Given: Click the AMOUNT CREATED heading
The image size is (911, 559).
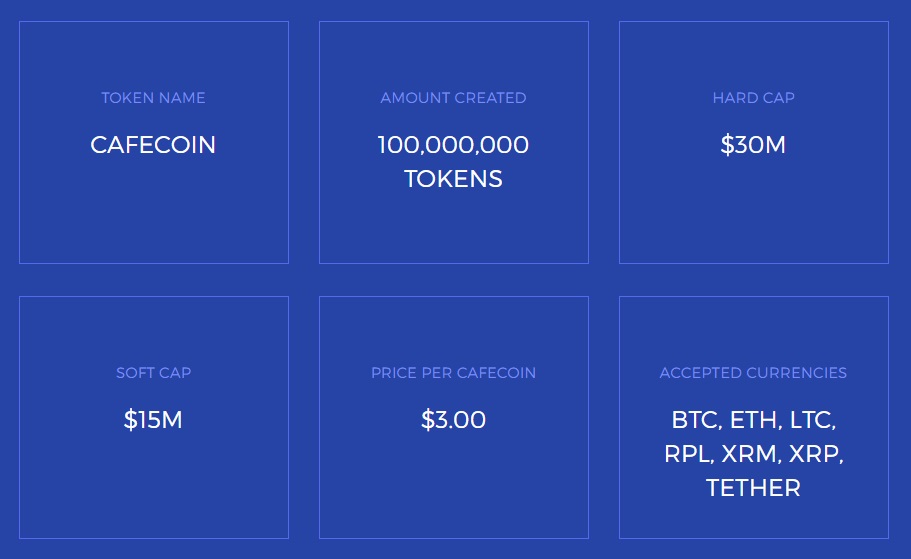Looking at the screenshot, I should [453, 98].
